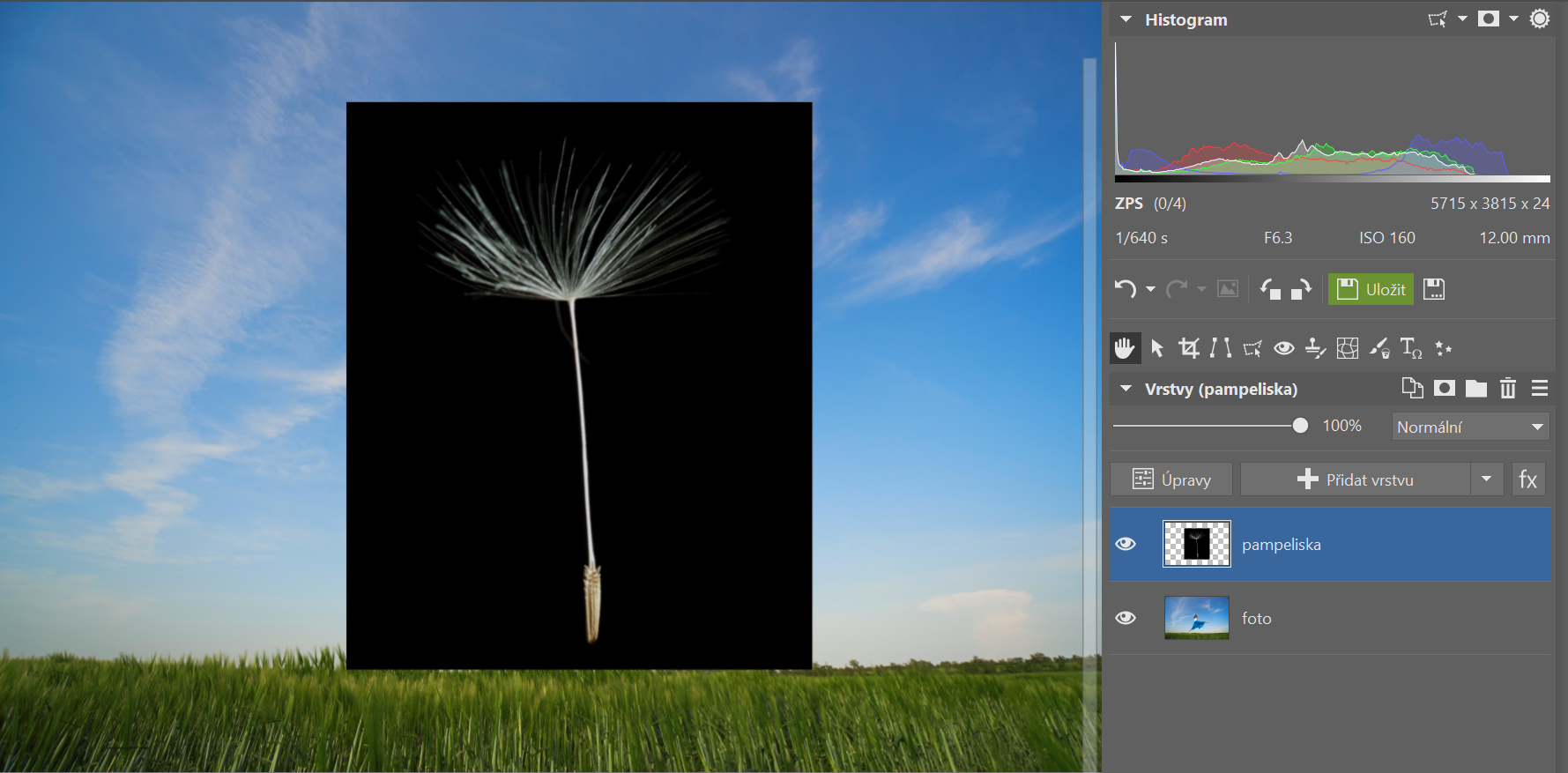
Task: Open the Přidat vrstvu dropdown arrow
Action: [1487, 479]
